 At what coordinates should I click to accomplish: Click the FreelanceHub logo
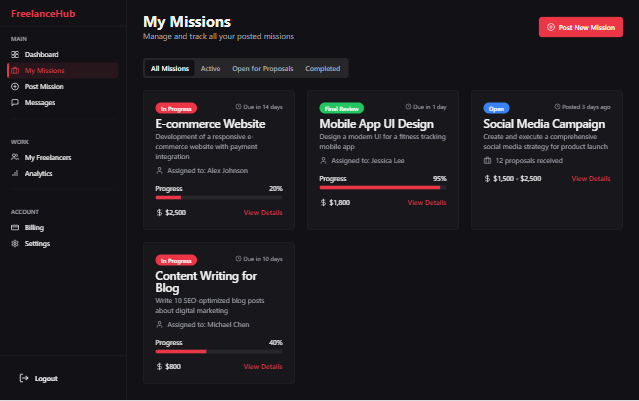(43, 13)
